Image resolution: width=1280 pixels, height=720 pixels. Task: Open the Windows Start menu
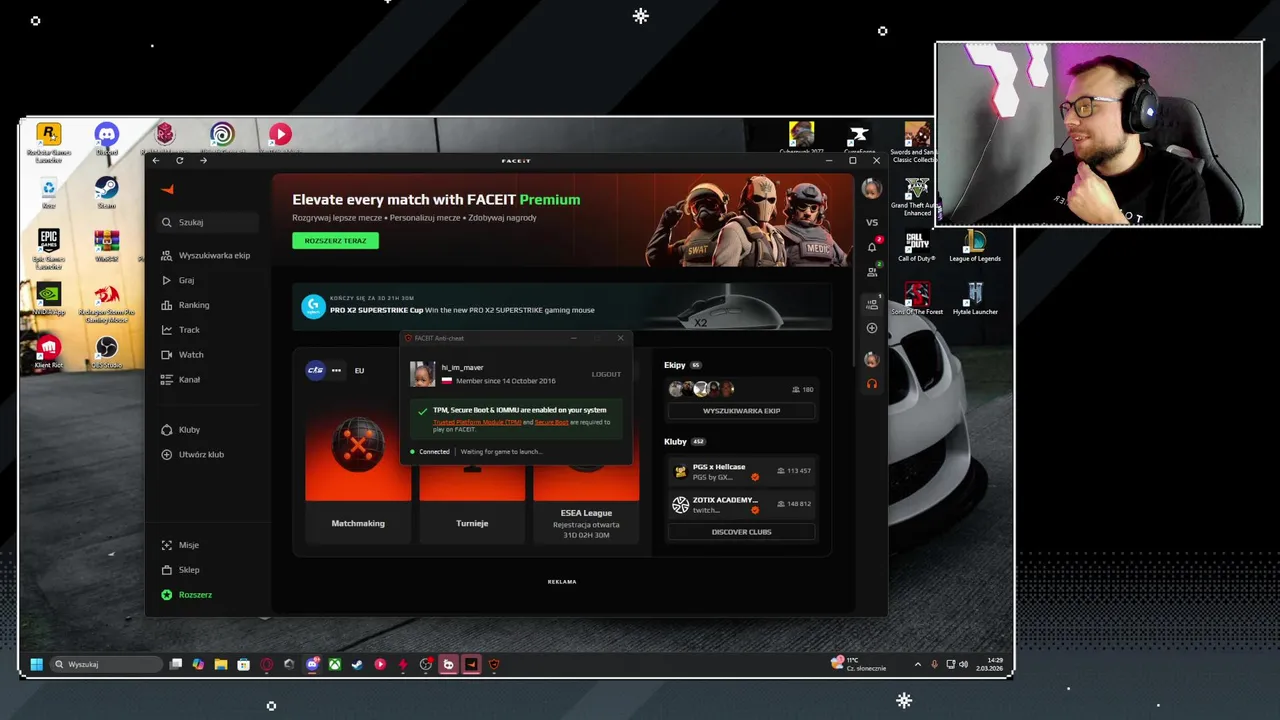tap(37, 664)
